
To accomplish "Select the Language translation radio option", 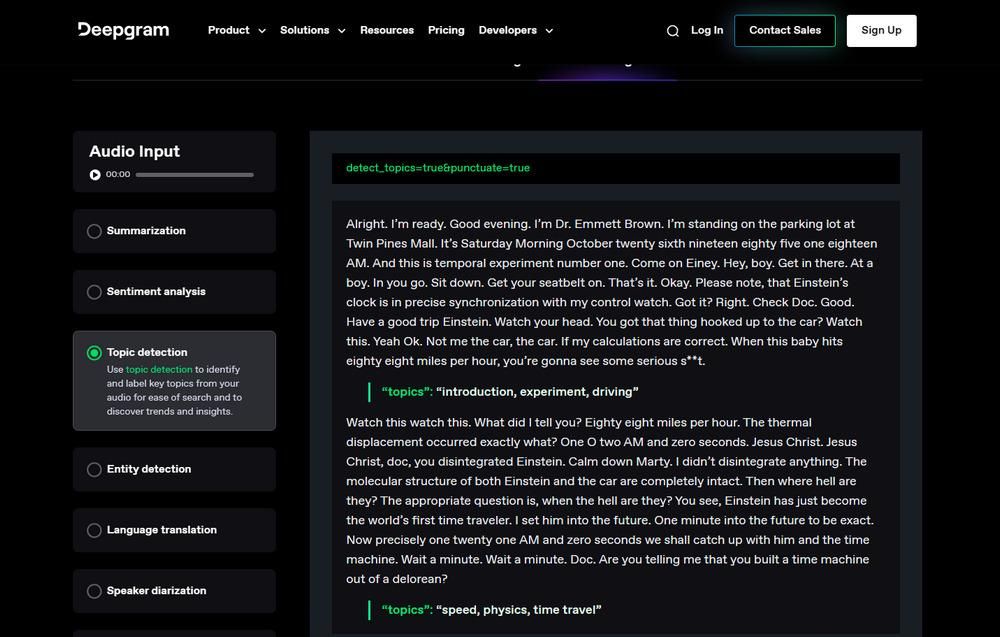I will tap(94, 531).
